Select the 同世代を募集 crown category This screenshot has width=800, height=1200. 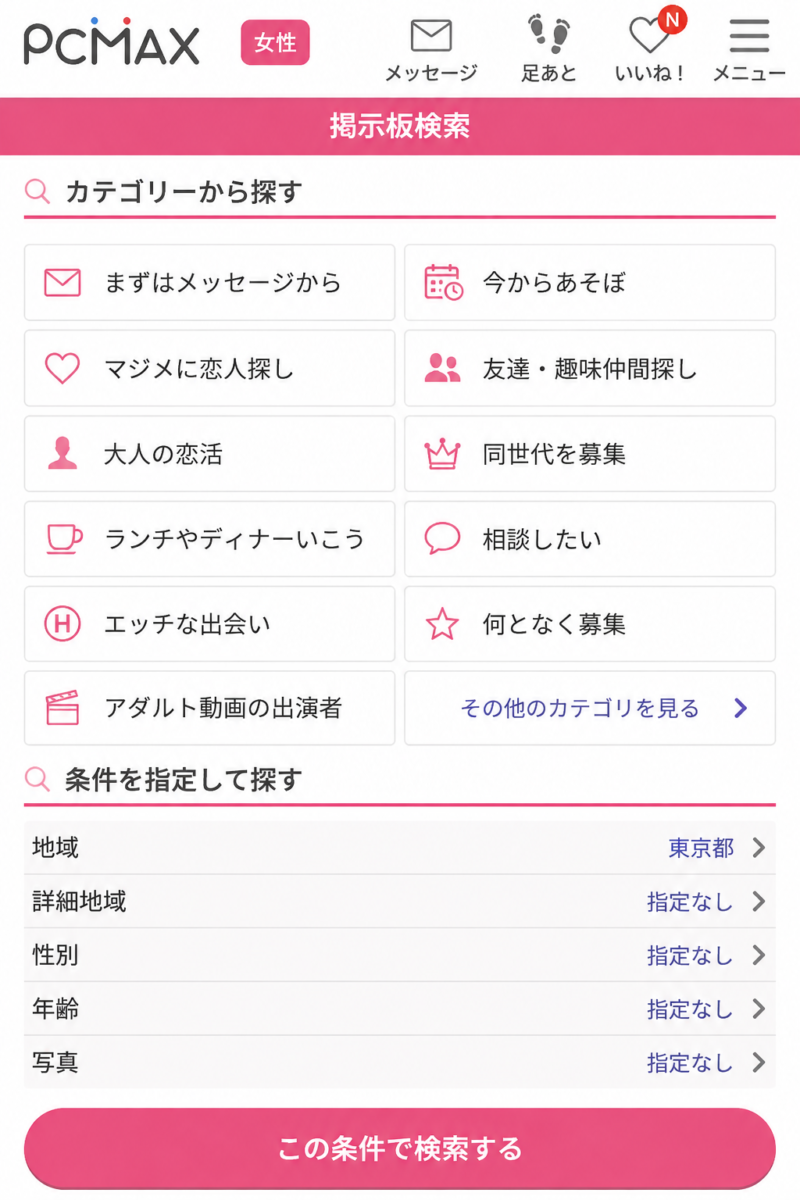tap(590, 454)
